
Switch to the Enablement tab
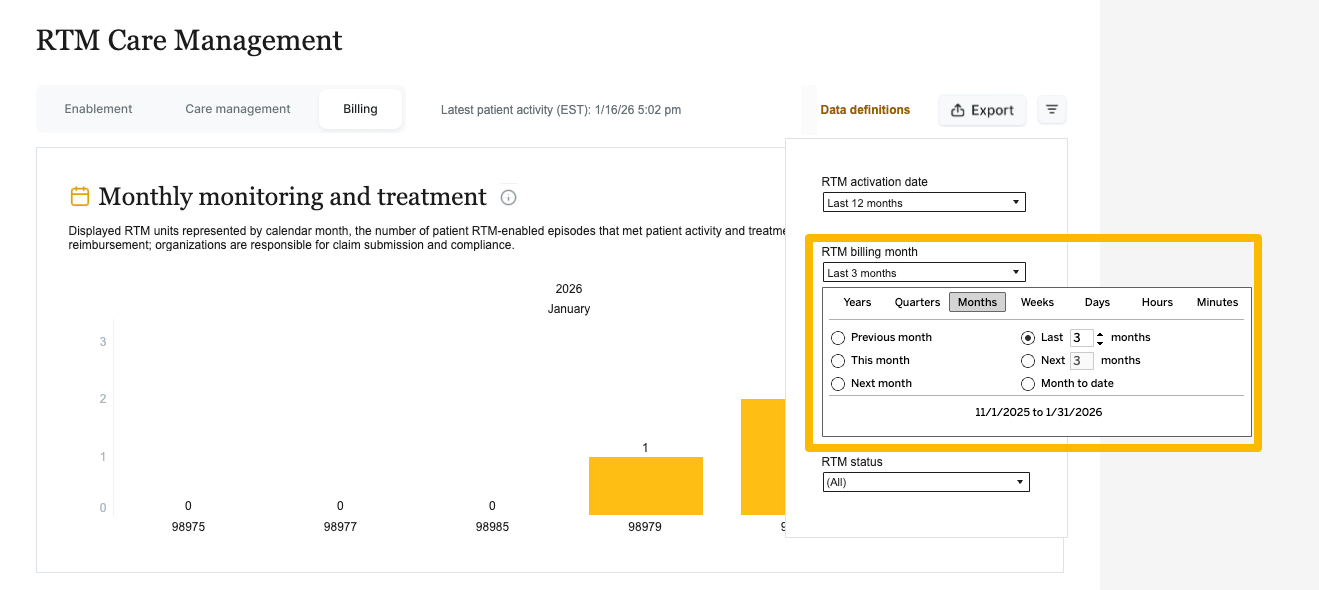tap(98, 109)
